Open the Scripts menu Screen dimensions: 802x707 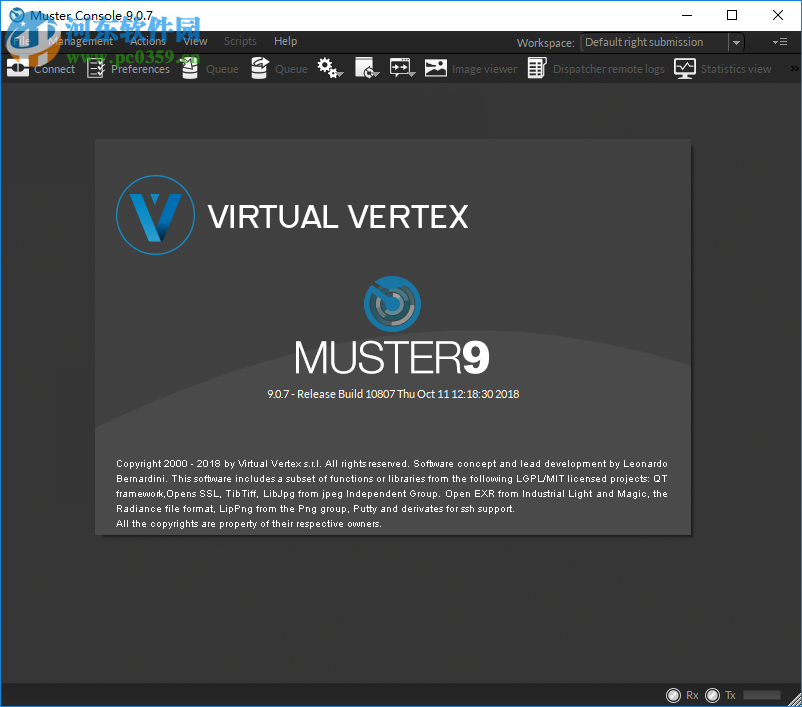pyautogui.click(x=240, y=41)
